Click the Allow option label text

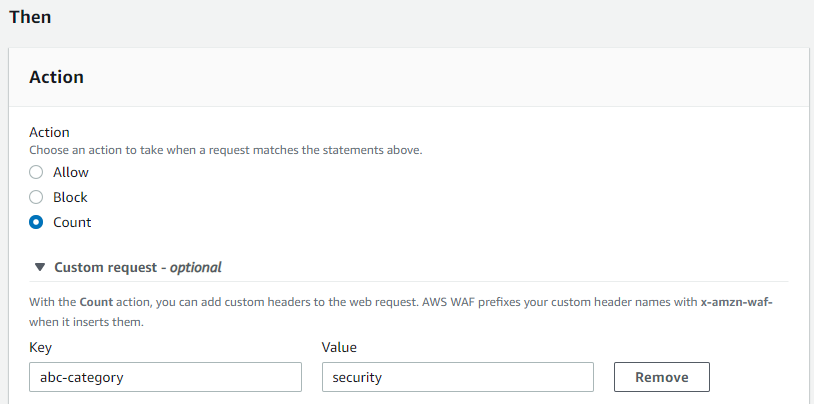[71, 172]
